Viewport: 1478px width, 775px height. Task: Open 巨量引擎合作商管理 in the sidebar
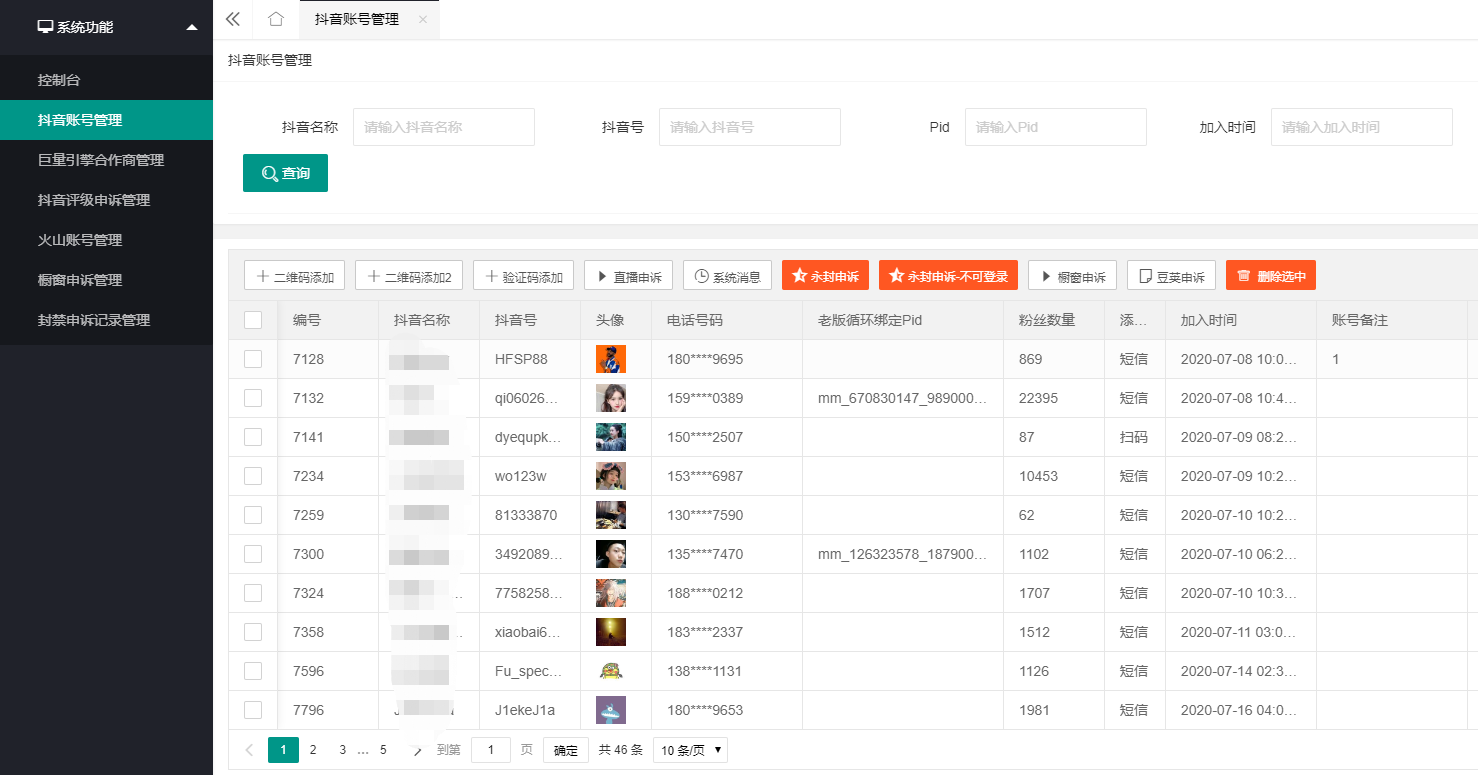point(106,160)
